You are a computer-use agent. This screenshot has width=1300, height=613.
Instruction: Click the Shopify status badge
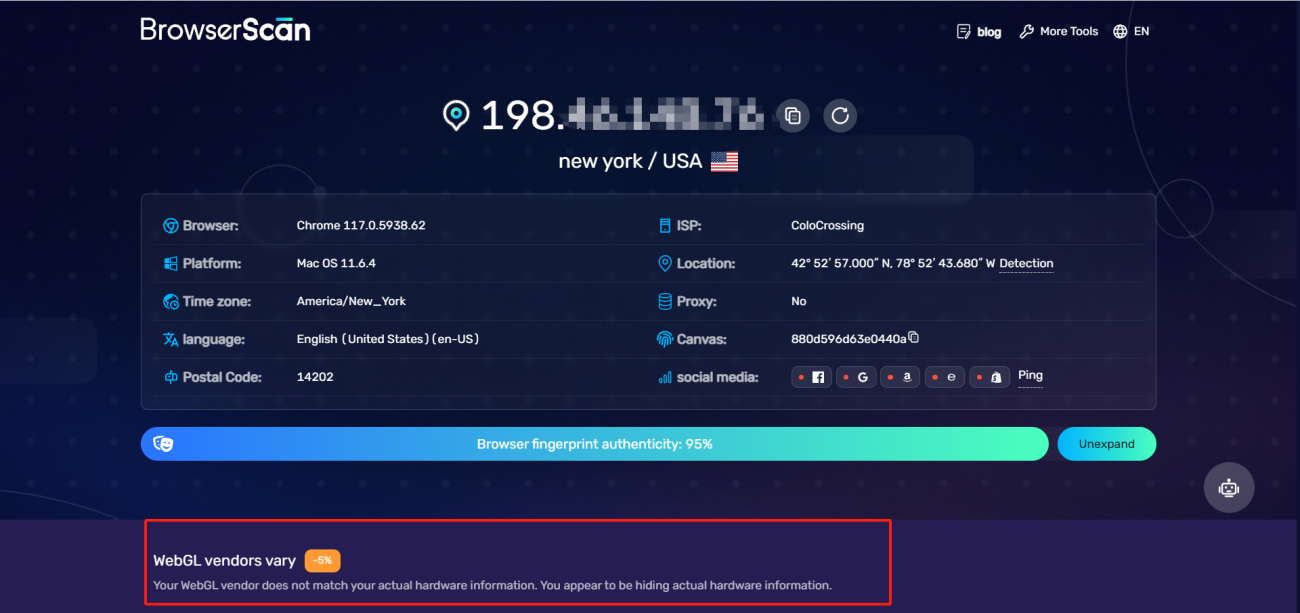(989, 377)
